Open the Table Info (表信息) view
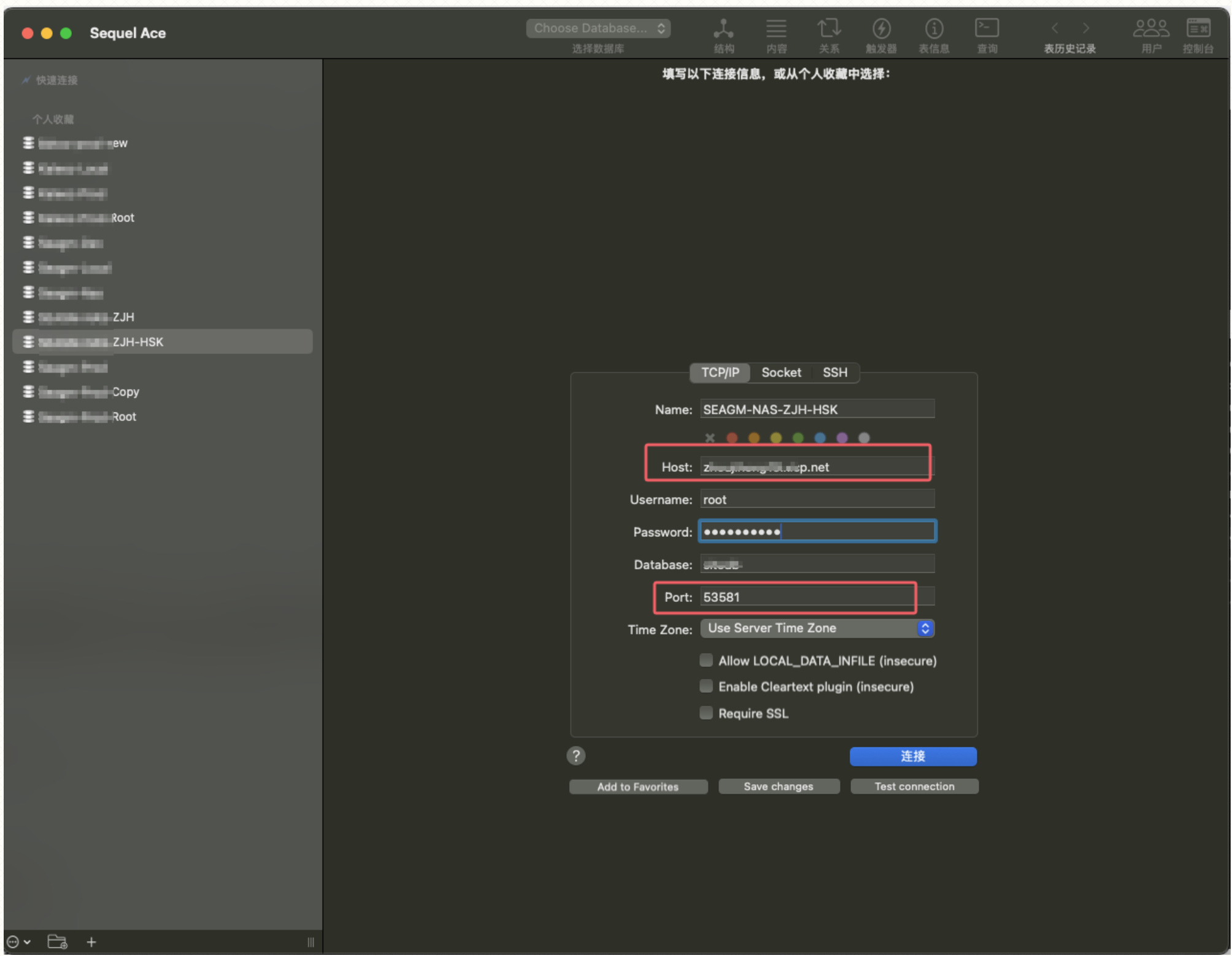The width and height of the screenshot is (1232, 956). click(934, 35)
